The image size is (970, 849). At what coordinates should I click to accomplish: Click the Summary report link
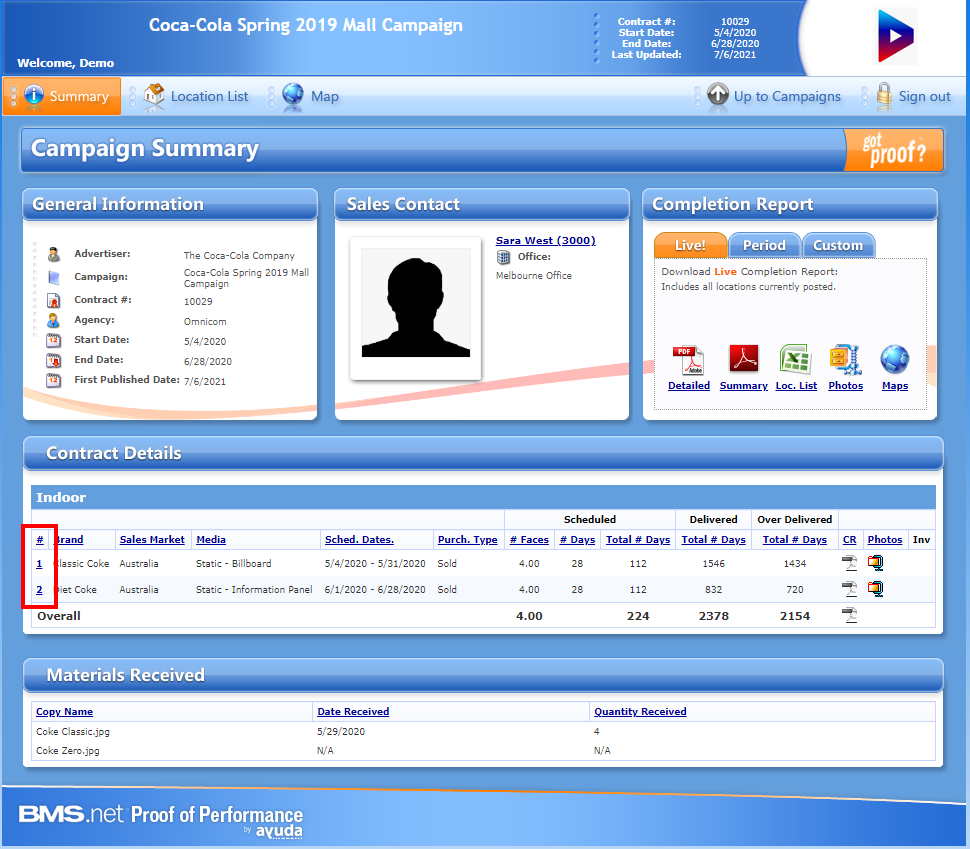pos(744,386)
